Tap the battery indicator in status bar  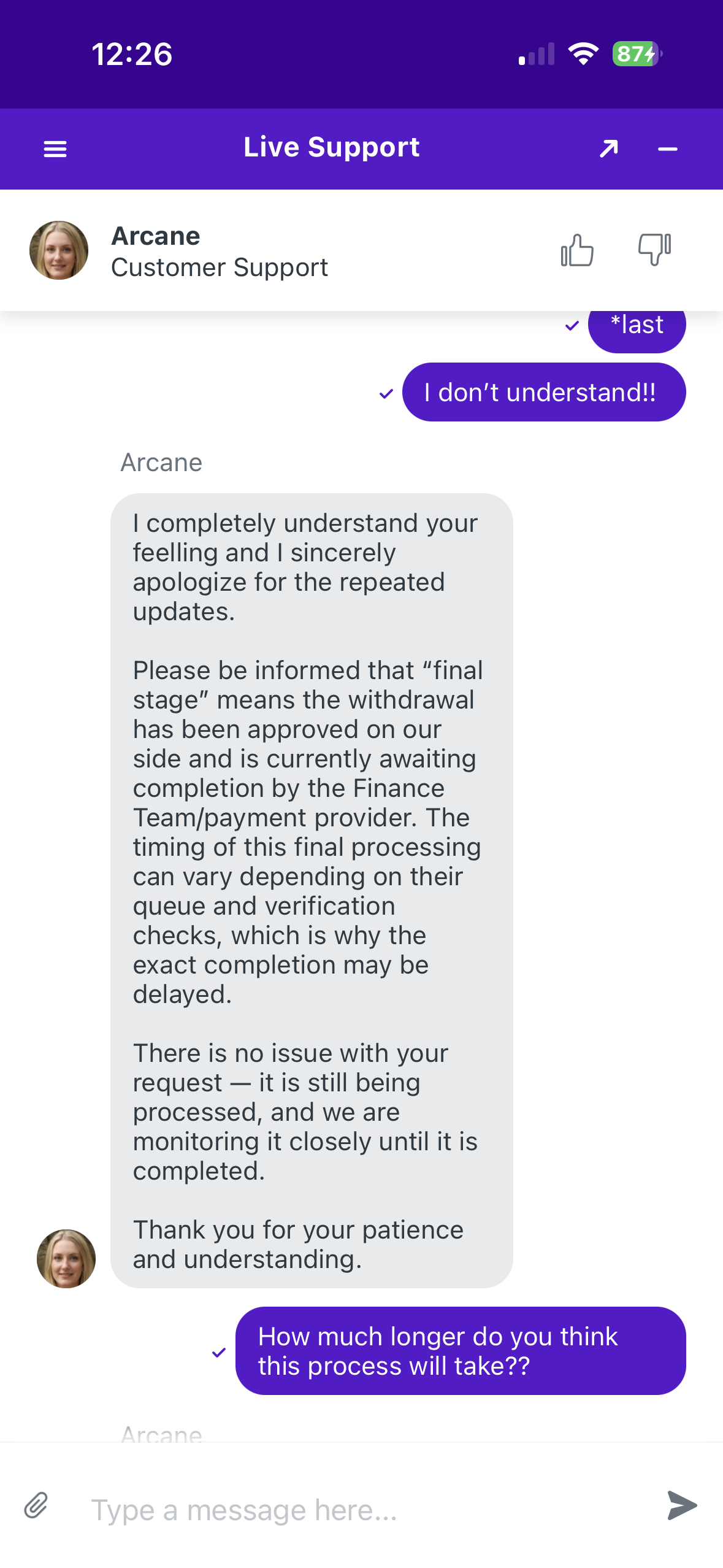pyautogui.click(x=637, y=54)
